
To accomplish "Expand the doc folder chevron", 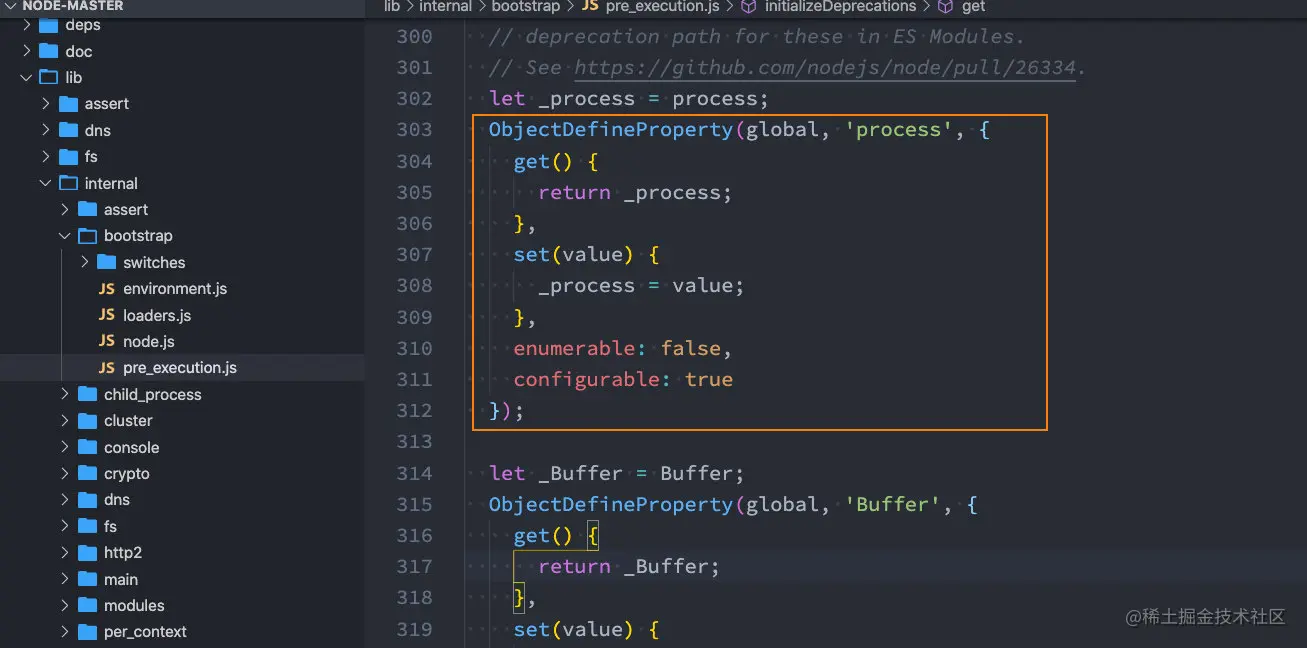I will (x=26, y=51).
